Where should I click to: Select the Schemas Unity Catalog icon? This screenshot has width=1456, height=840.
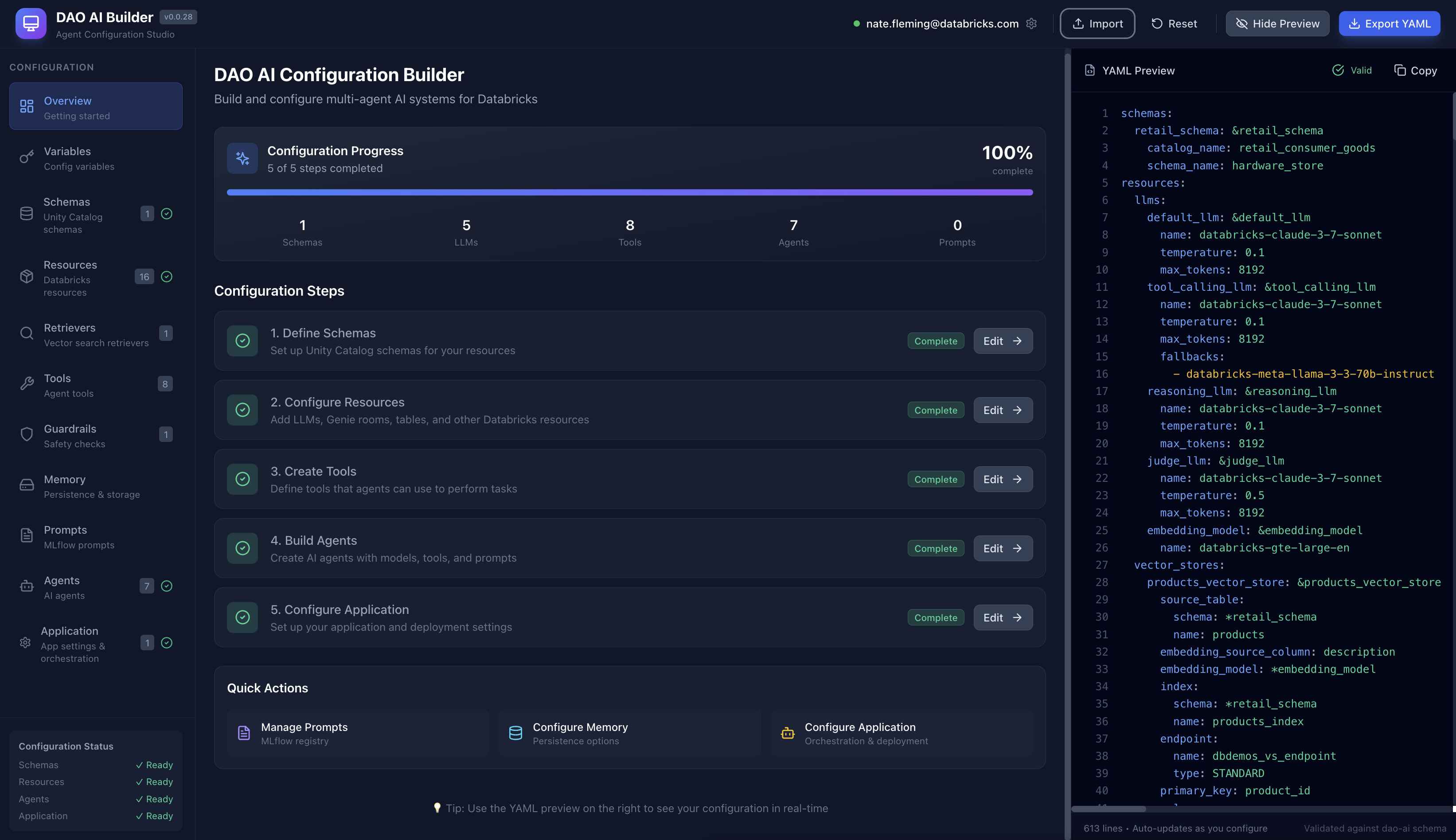27,213
